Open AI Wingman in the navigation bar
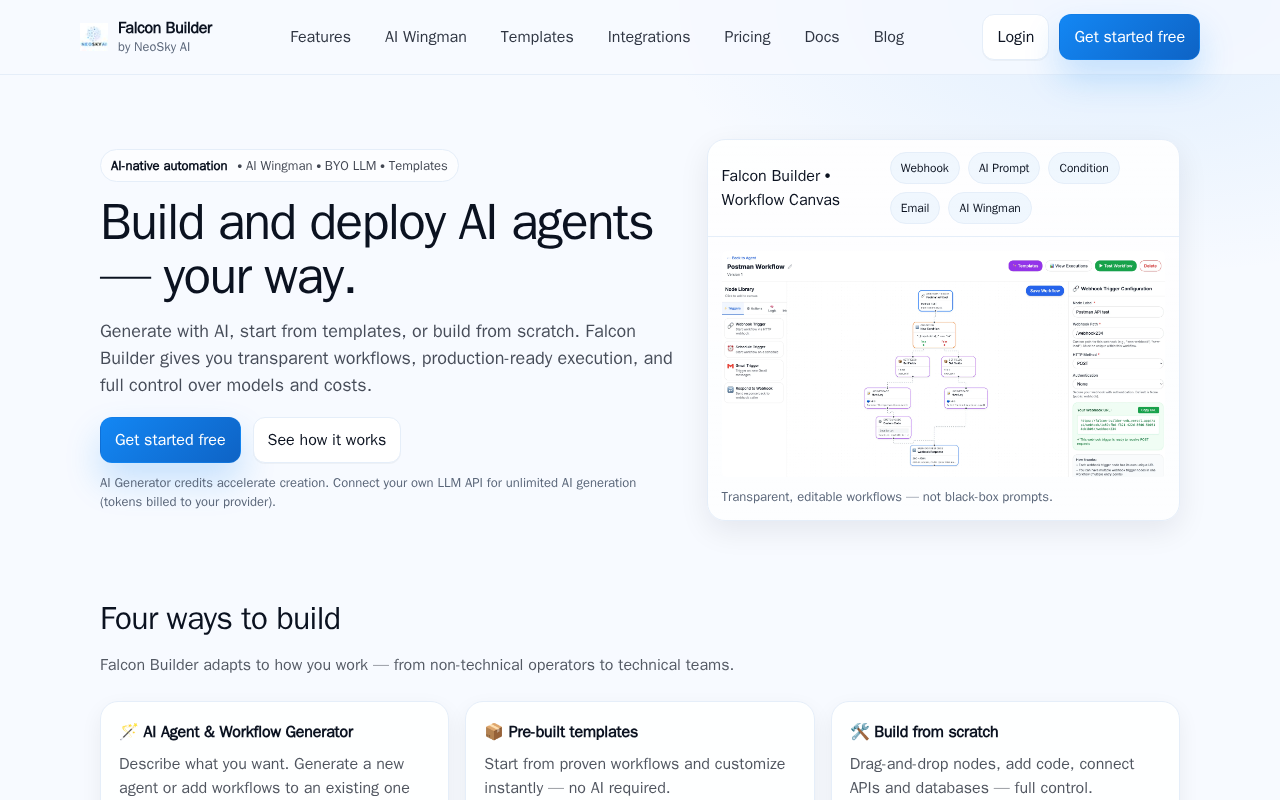Screen dimensions: 1280x800 (x=426, y=37)
